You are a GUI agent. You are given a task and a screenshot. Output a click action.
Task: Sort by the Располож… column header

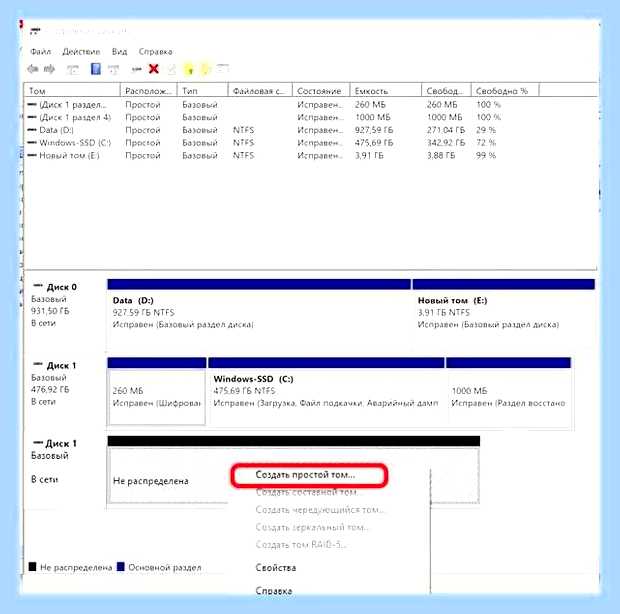click(149, 91)
